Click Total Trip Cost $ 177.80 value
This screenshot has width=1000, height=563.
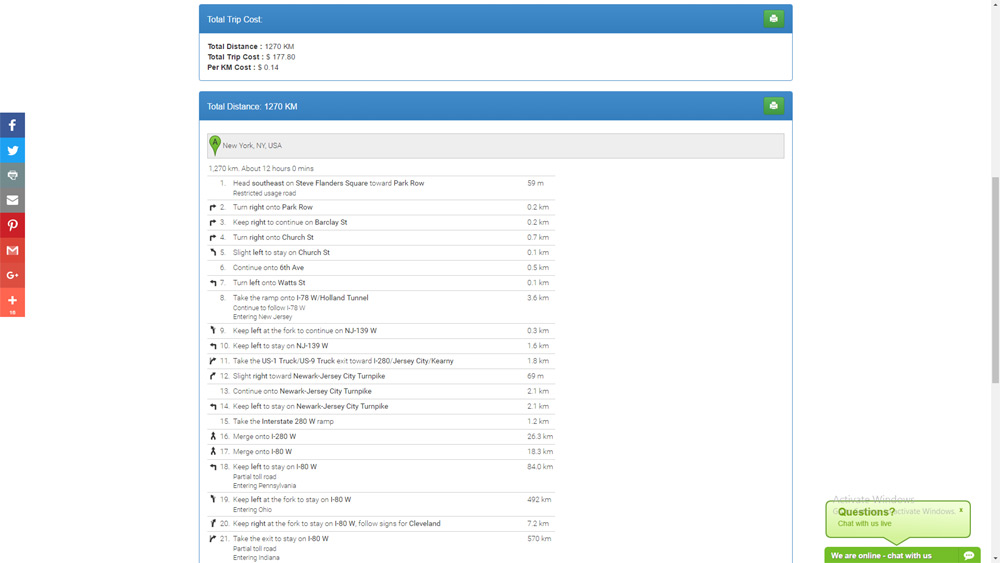coord(281,57)
